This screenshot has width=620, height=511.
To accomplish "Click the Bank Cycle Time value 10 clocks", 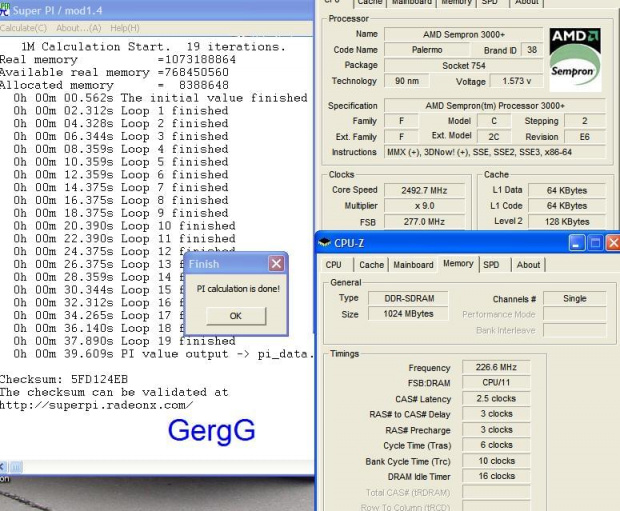I will (496, 461).
